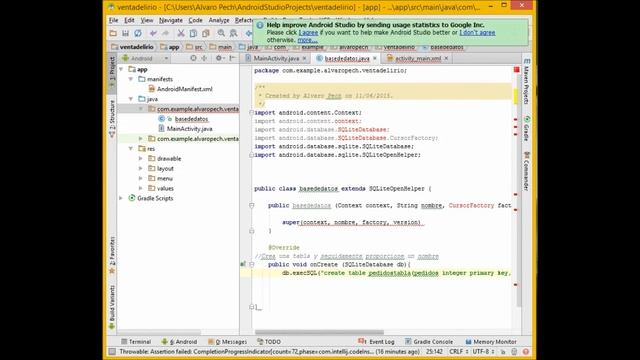Viewport: 640px width, 360px height.
Task: Open the Edit menu
Action: coord(129,20)
